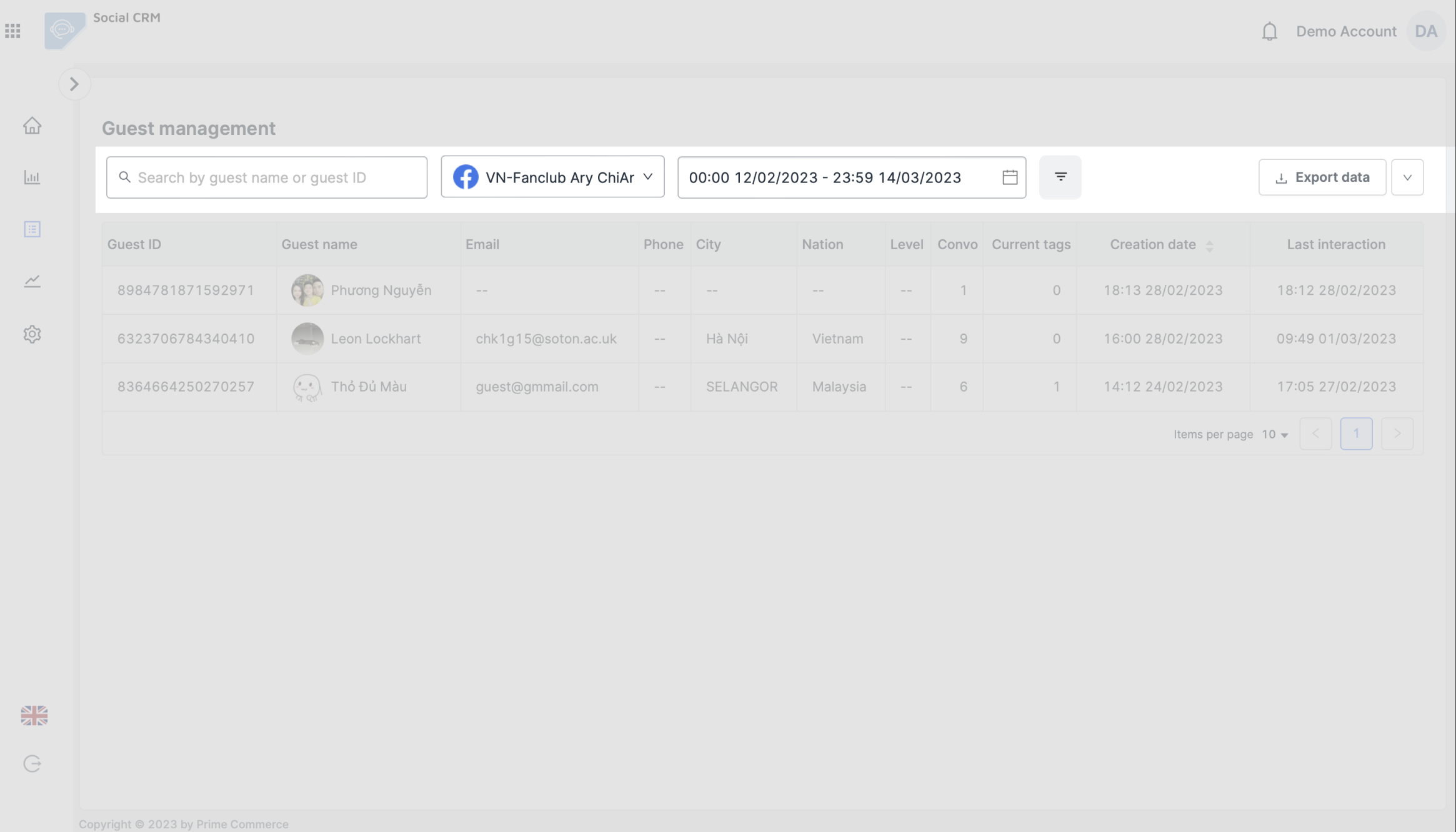Open the VN-Fanclub Ary ChiAr page dropdown
1456x832 pixels.
pos(552,177)
